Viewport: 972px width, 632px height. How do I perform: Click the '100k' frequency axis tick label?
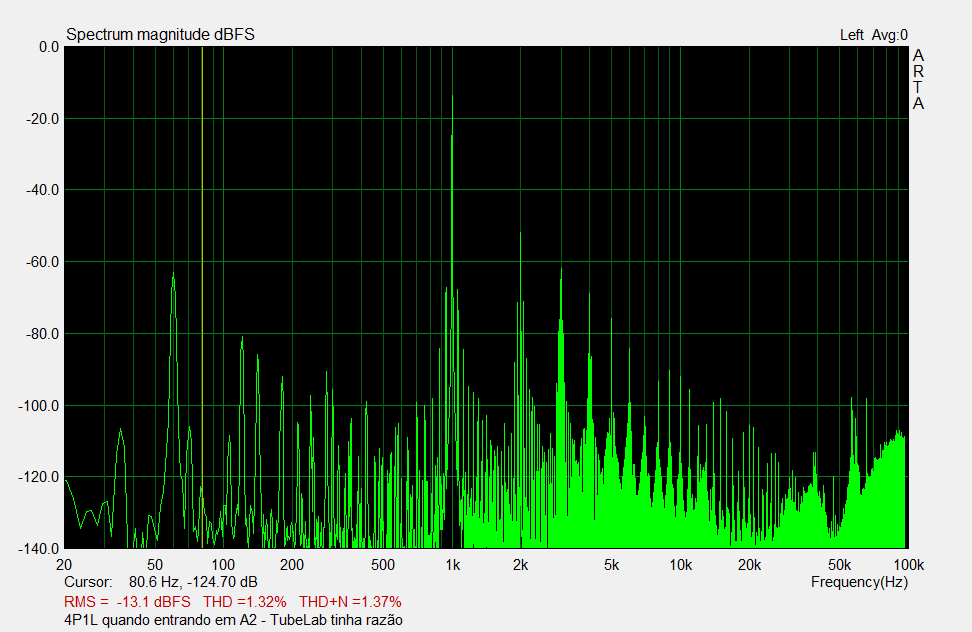pyautogui.click(x=909, y=565)
